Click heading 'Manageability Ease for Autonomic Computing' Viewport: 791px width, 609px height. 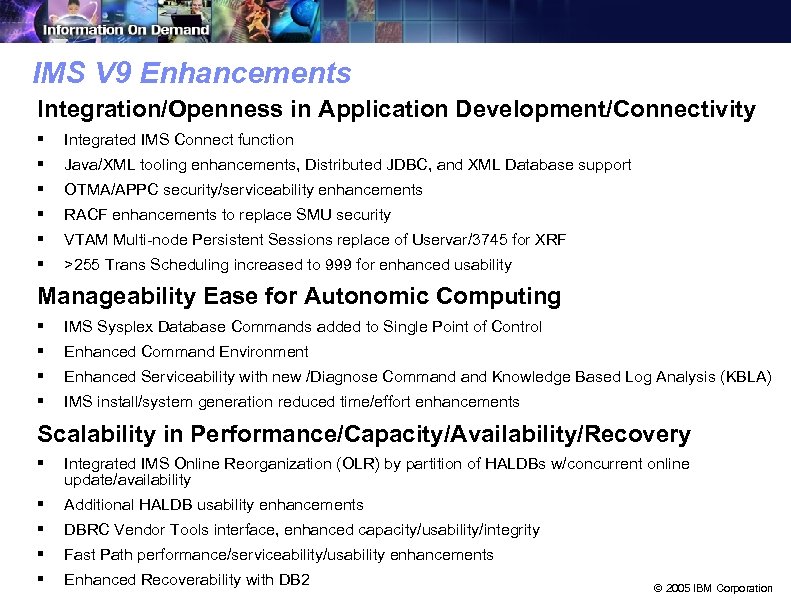(299, 296)
